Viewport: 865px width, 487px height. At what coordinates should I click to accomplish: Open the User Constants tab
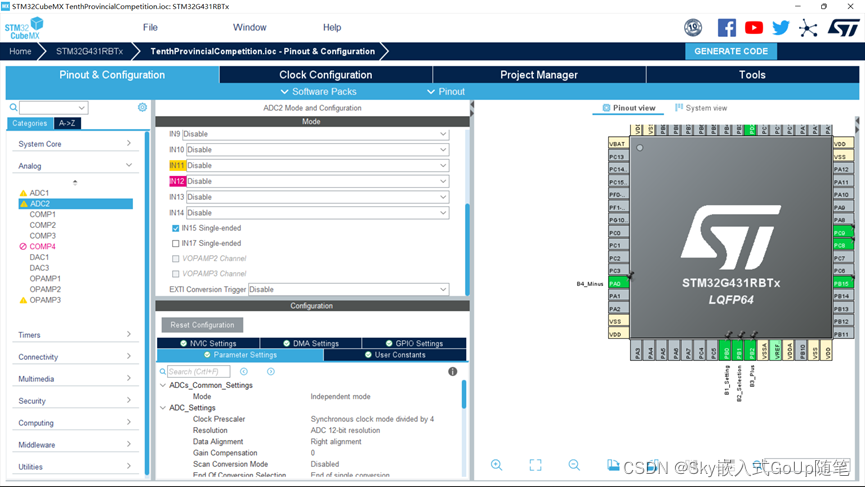coord(395,355)
